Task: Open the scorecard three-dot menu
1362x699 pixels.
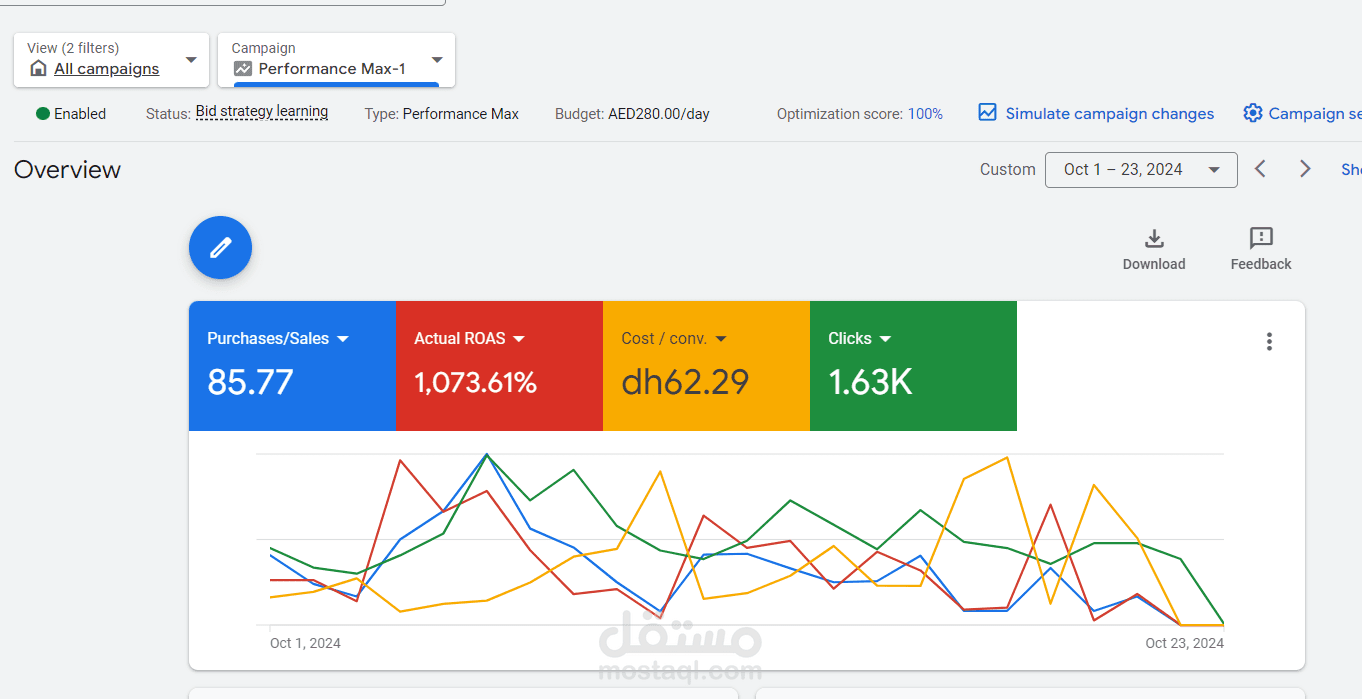Action: point(1269,341)
